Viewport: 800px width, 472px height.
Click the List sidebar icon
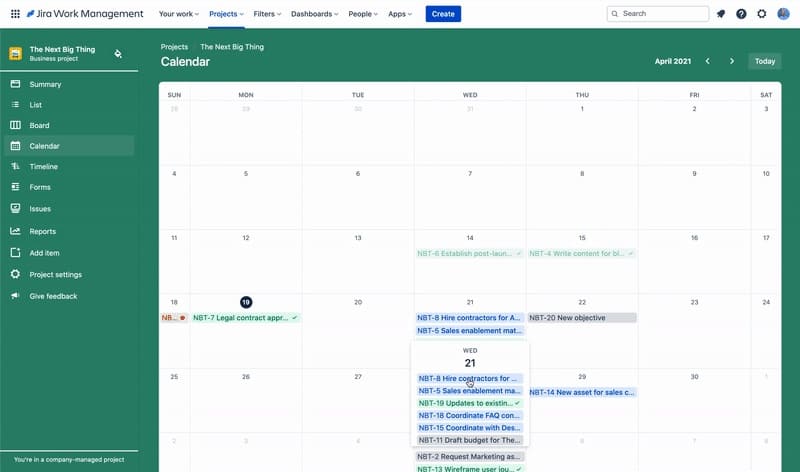15,105
